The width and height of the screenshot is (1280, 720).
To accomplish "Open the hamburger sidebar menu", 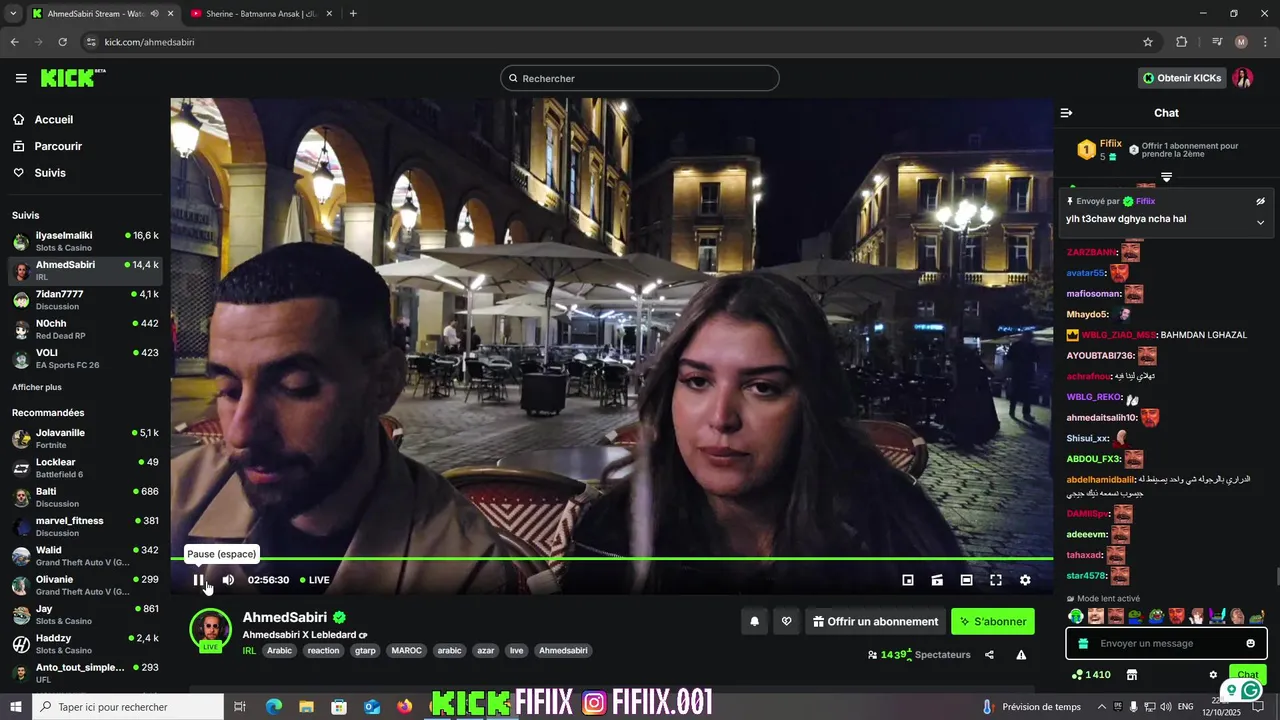I will click(21, 78).
